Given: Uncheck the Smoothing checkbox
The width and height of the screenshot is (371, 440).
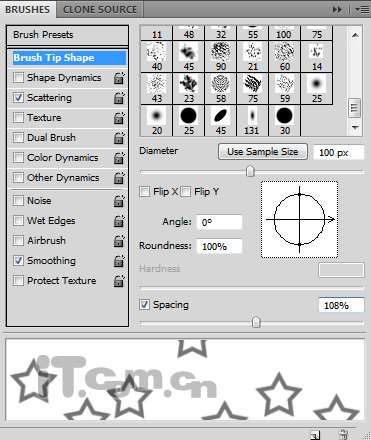Looking at the screenshot, I should click(x=18, y=260).
